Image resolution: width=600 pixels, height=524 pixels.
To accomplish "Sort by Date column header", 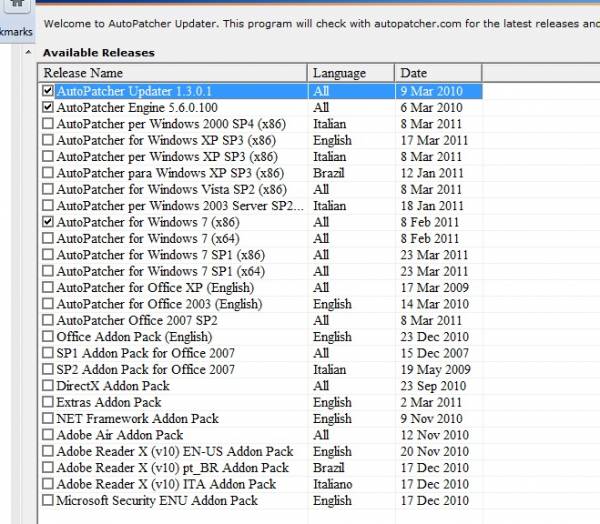I will point(438,73).
